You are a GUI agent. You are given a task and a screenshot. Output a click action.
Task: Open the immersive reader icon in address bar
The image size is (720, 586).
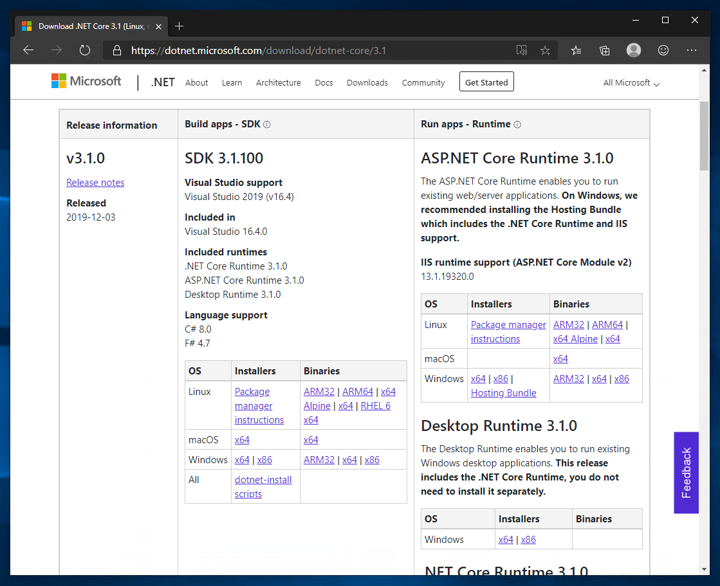(521, 50)
